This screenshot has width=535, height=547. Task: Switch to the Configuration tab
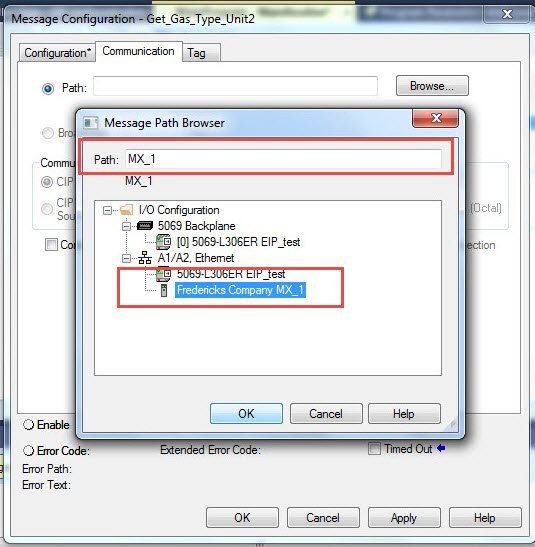tap(58, 53)
